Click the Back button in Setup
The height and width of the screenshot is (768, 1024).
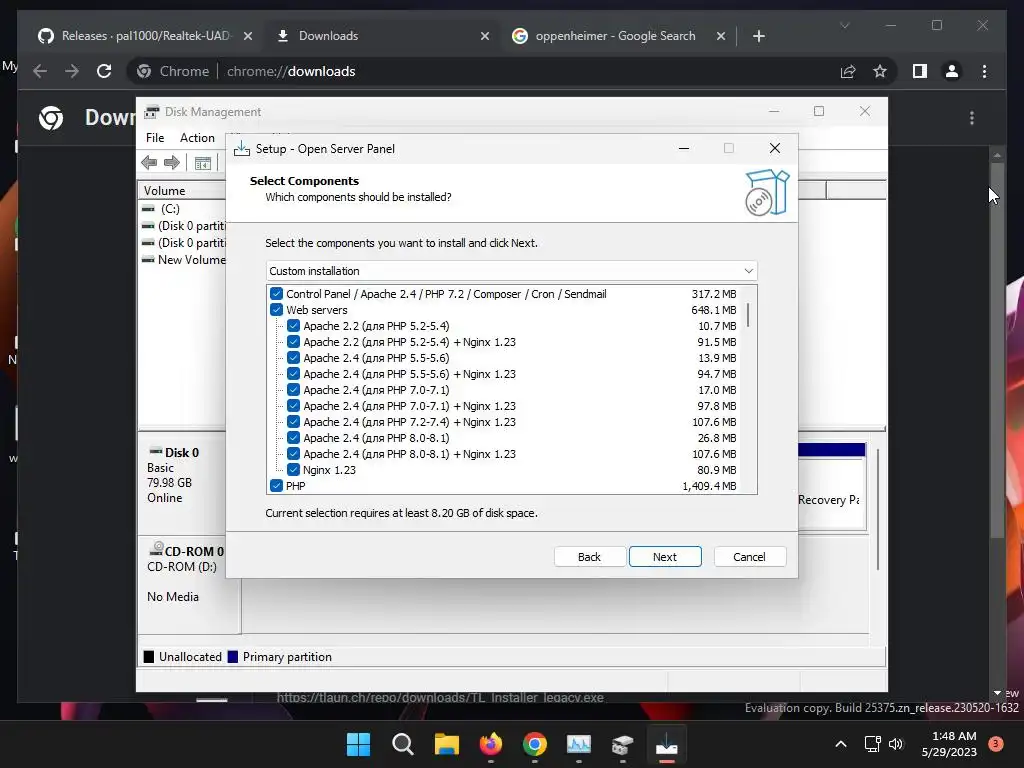coord(589,557)
